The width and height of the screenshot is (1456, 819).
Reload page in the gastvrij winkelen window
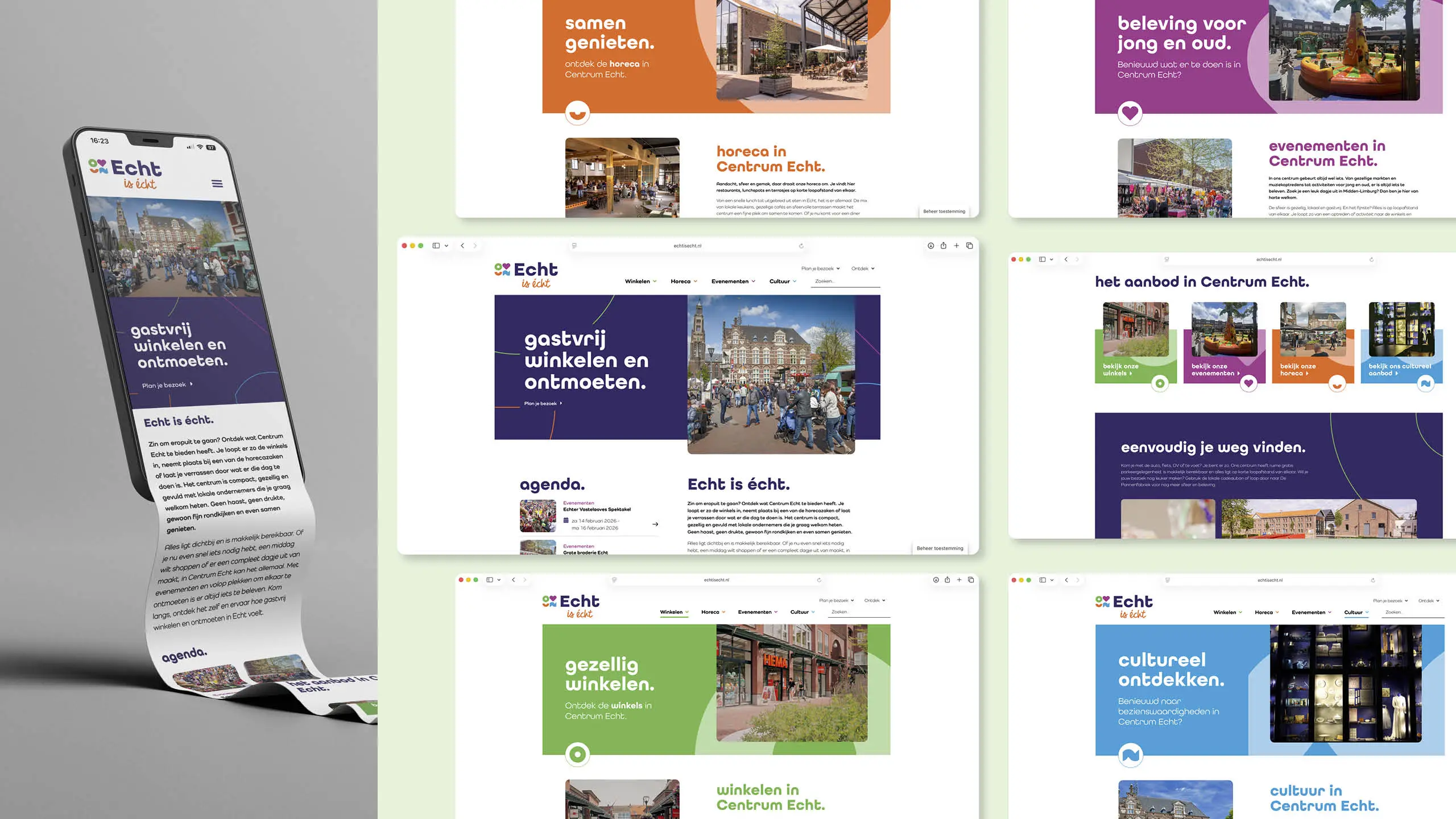pyautogui.click(x=801, y=246)
